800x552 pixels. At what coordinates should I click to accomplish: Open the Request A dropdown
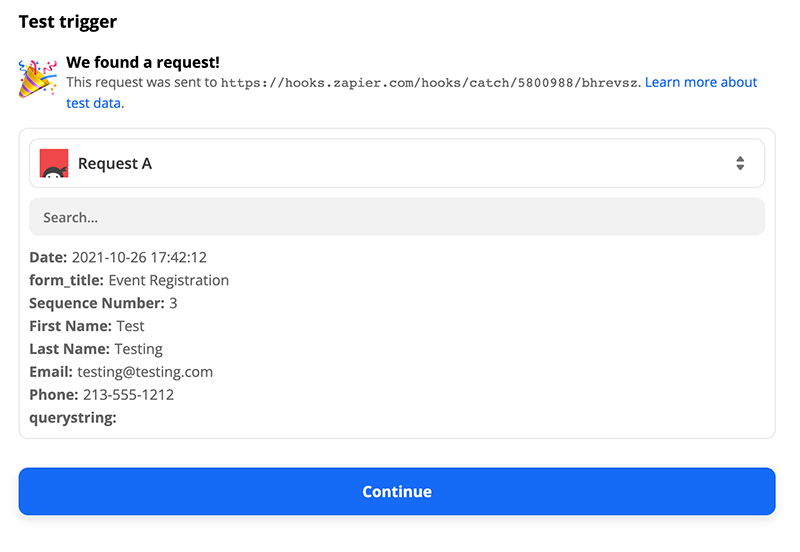point(396,163)
